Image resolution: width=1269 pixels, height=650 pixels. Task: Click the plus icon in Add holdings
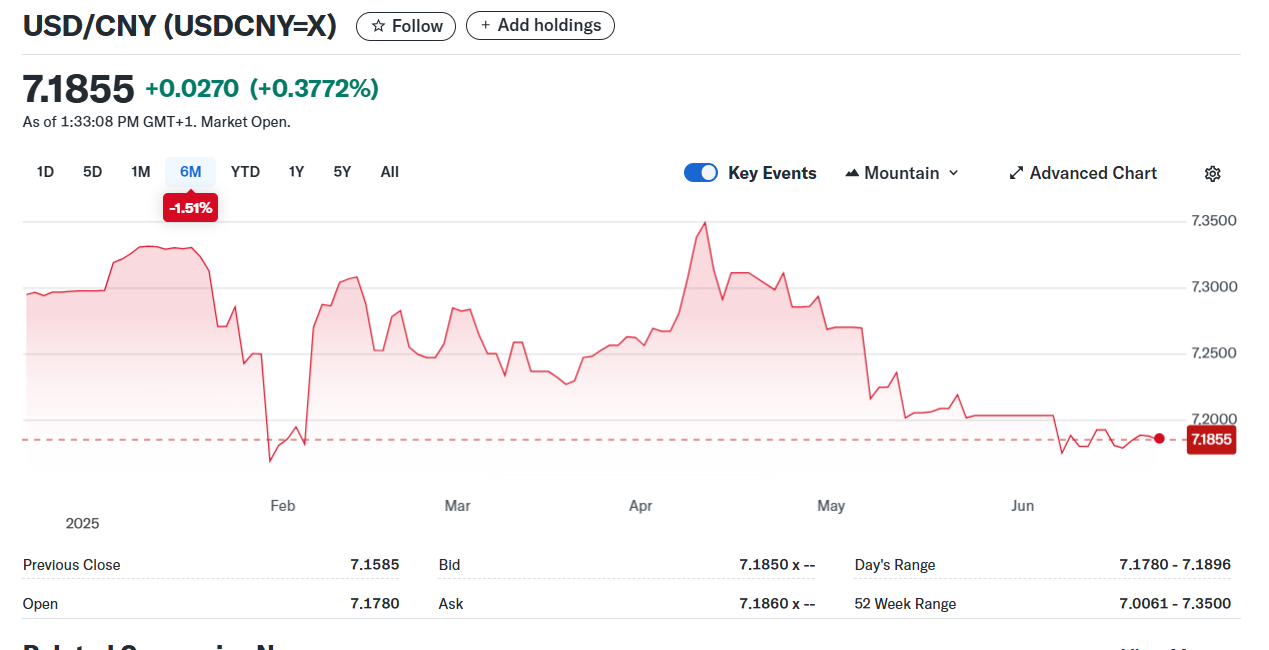(486, 26)
